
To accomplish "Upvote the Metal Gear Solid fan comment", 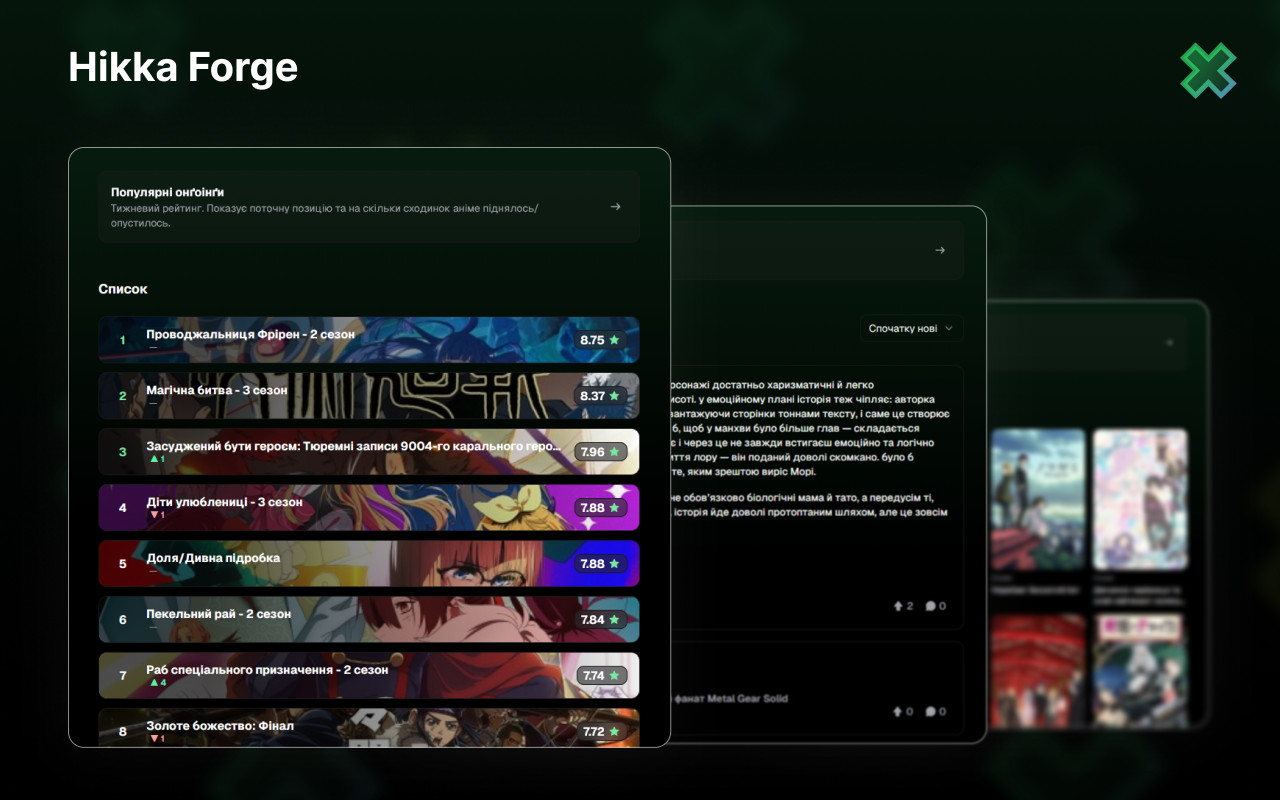I will 897,712.
